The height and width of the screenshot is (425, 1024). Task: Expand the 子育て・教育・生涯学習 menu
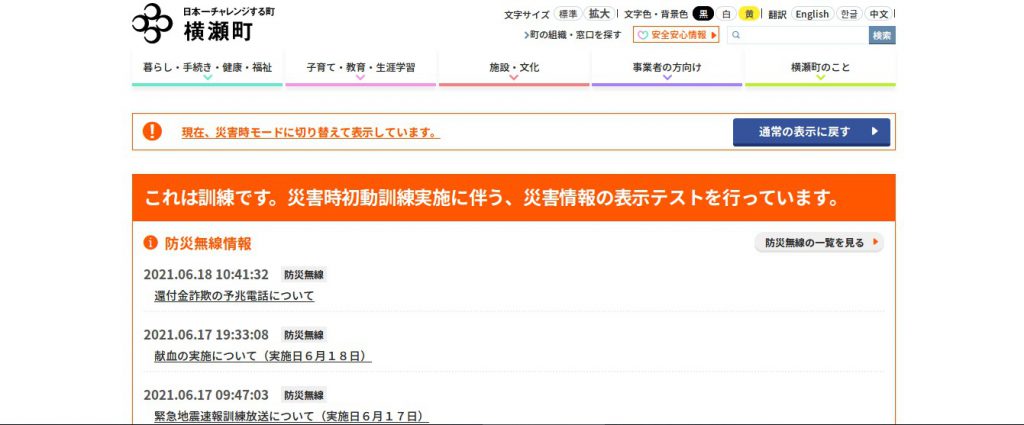coord(360,68)
